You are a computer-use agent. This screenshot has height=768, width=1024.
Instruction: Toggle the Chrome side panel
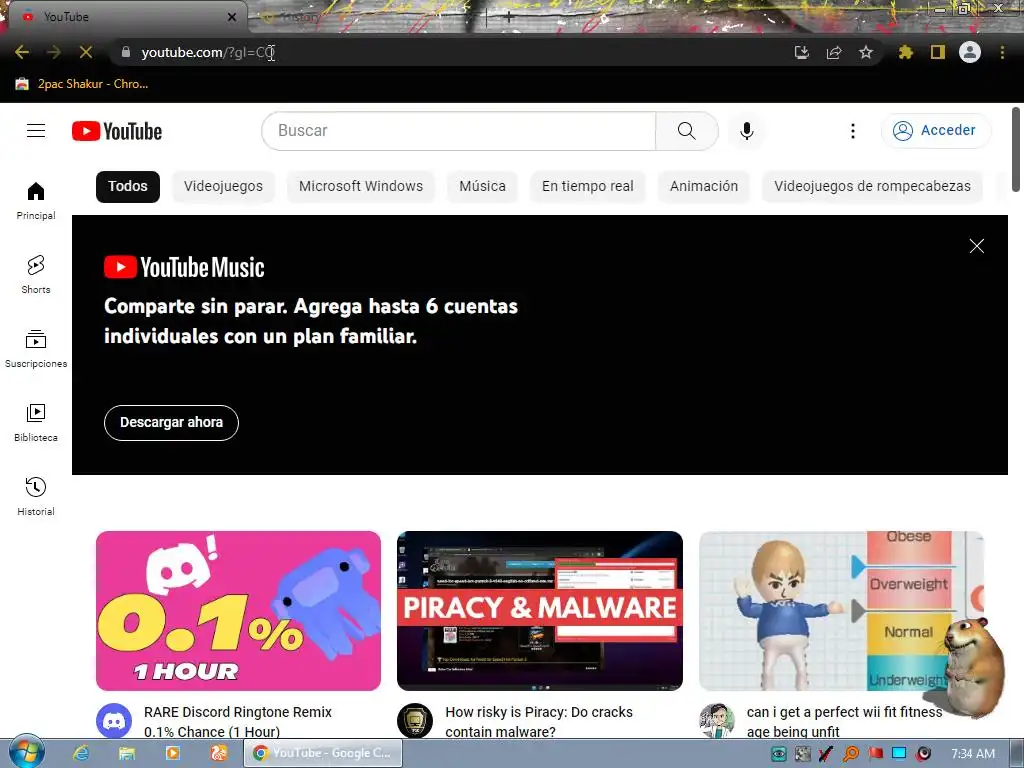coord(938,52)
